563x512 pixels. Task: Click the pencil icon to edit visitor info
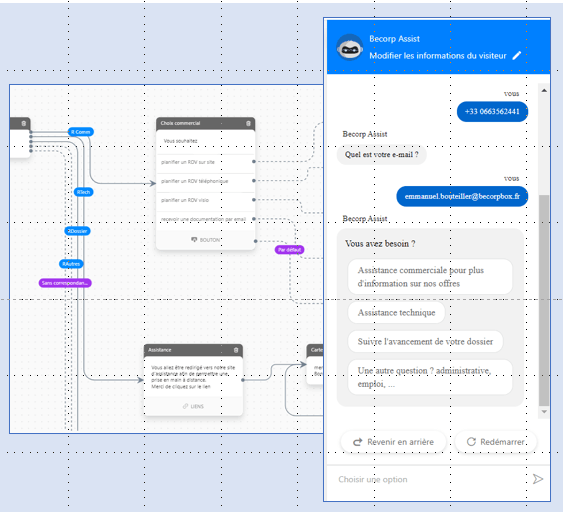click(x=517, y=56)
